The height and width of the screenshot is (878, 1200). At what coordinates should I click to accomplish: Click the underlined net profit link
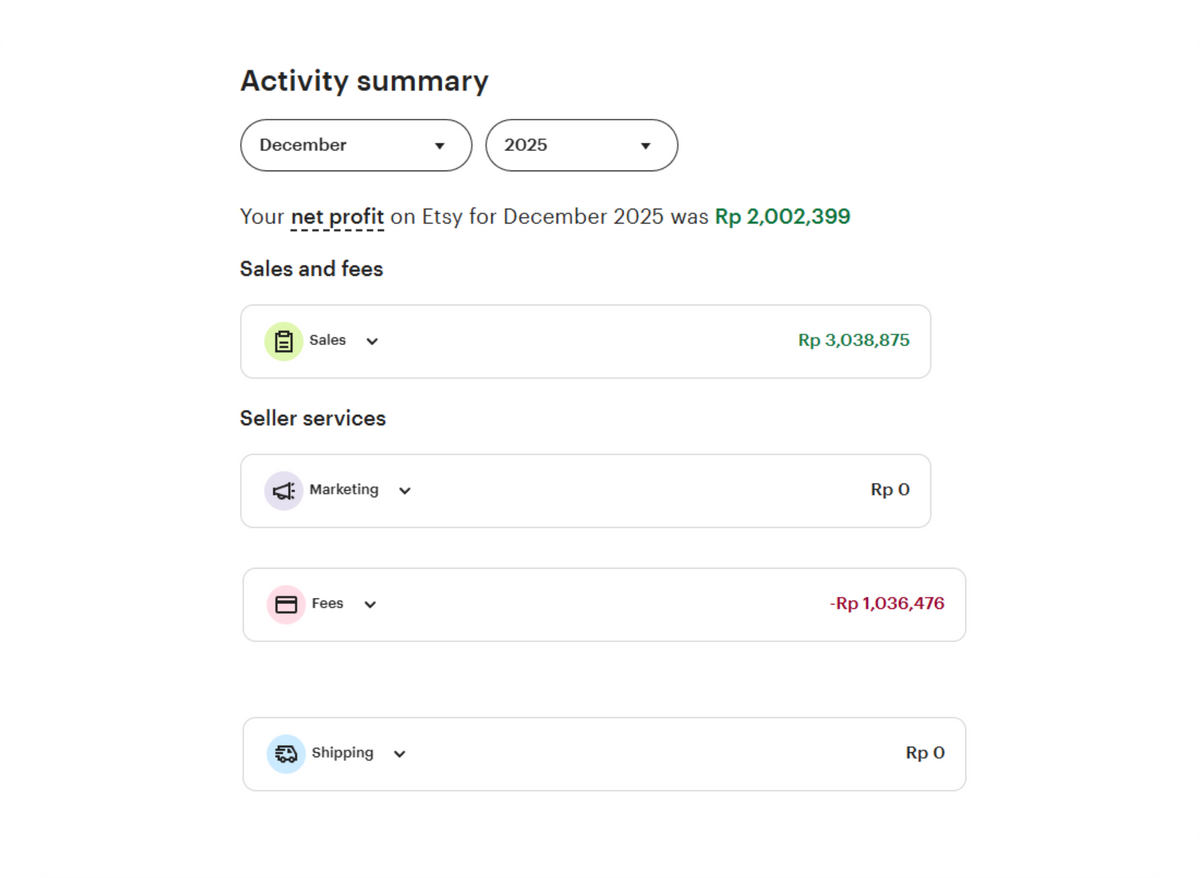337,217
